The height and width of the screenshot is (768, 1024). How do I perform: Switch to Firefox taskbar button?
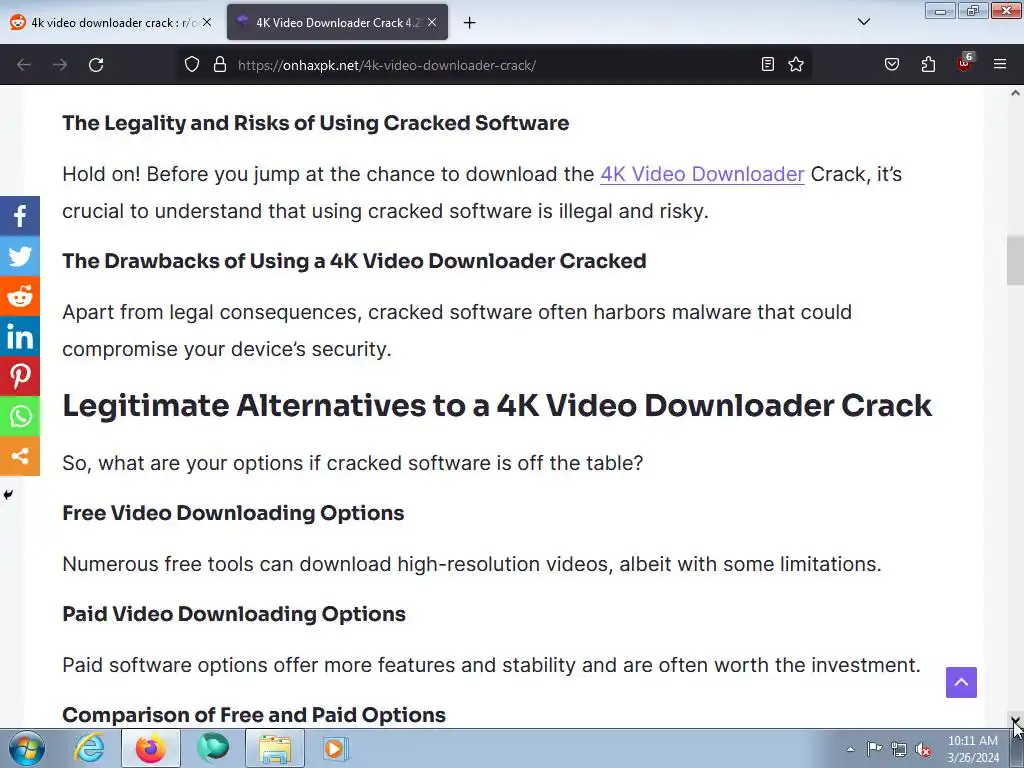[151, 748]
